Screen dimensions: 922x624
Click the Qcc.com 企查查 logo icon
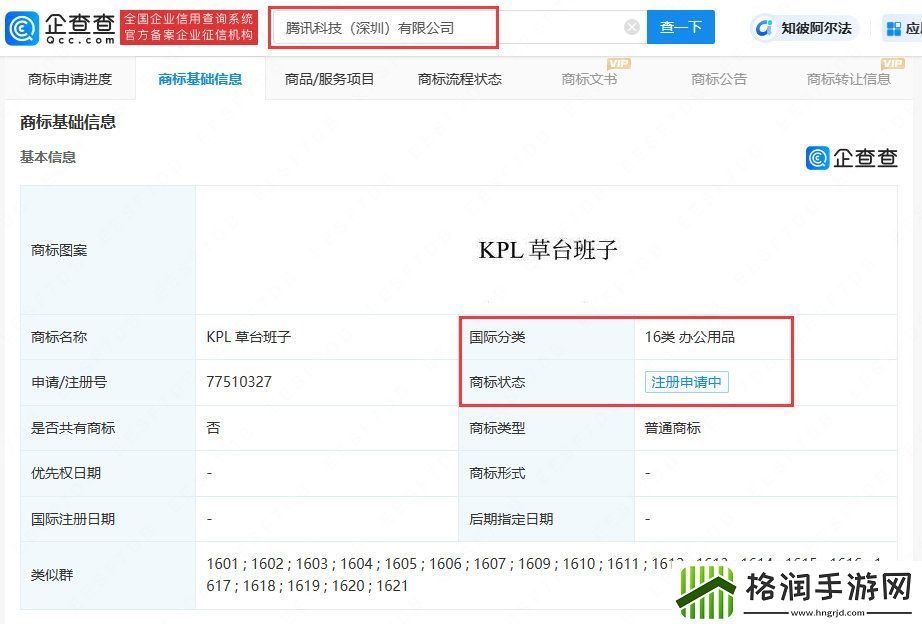pyautogui.click(x=22, y=28)
